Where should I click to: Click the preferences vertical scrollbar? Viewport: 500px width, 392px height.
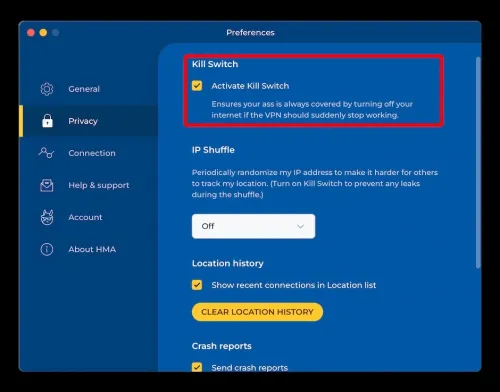coord(478,162)
